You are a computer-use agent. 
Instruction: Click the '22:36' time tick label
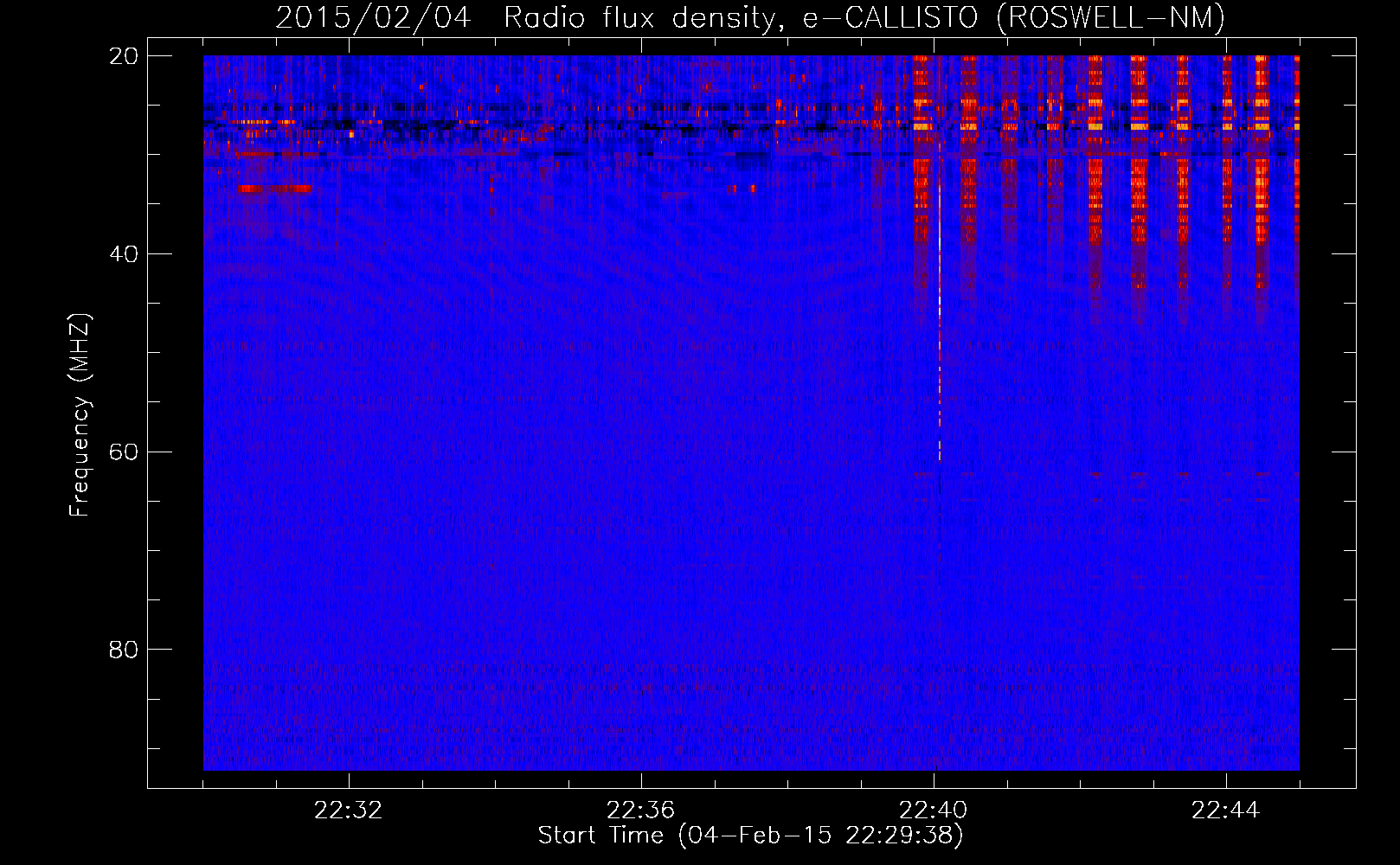pyautogui.click(x=640, y=811)
